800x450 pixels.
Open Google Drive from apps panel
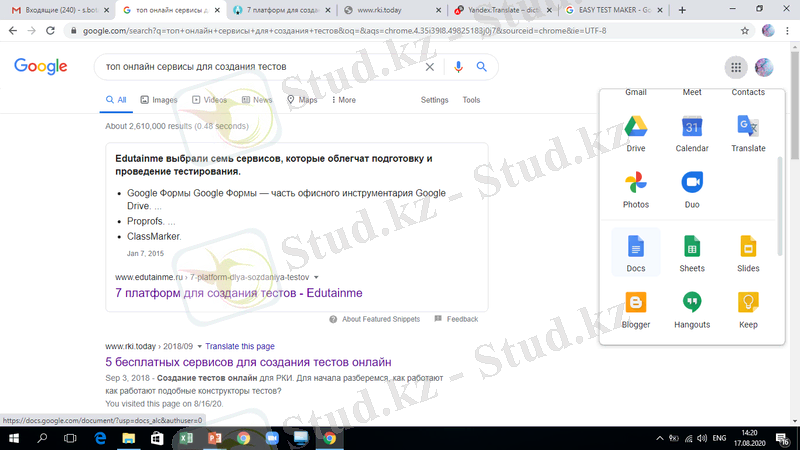pyautogui.click(x=636, y=134)
